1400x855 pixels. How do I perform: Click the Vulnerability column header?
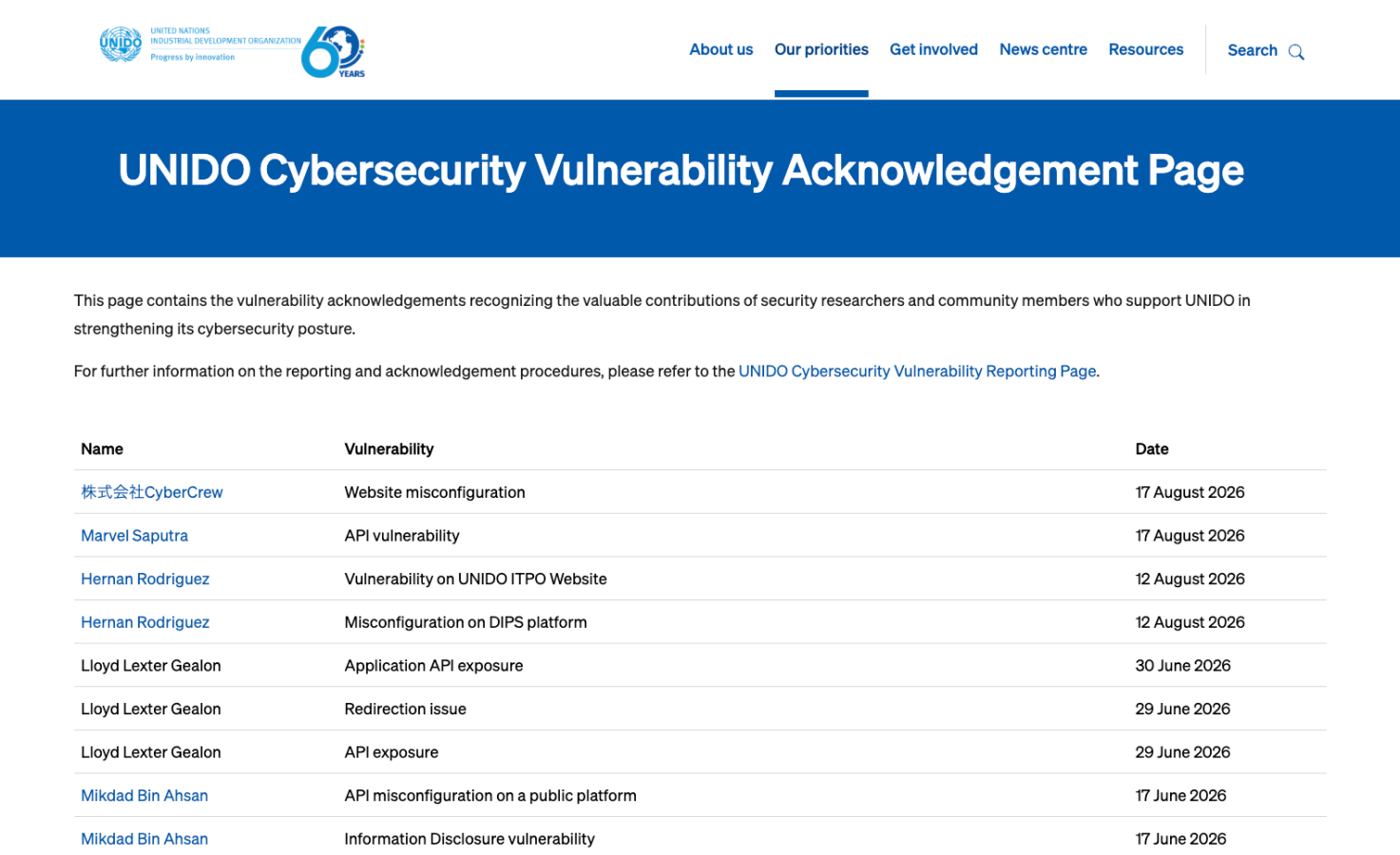pyautogui.click(x=389, y=449)
